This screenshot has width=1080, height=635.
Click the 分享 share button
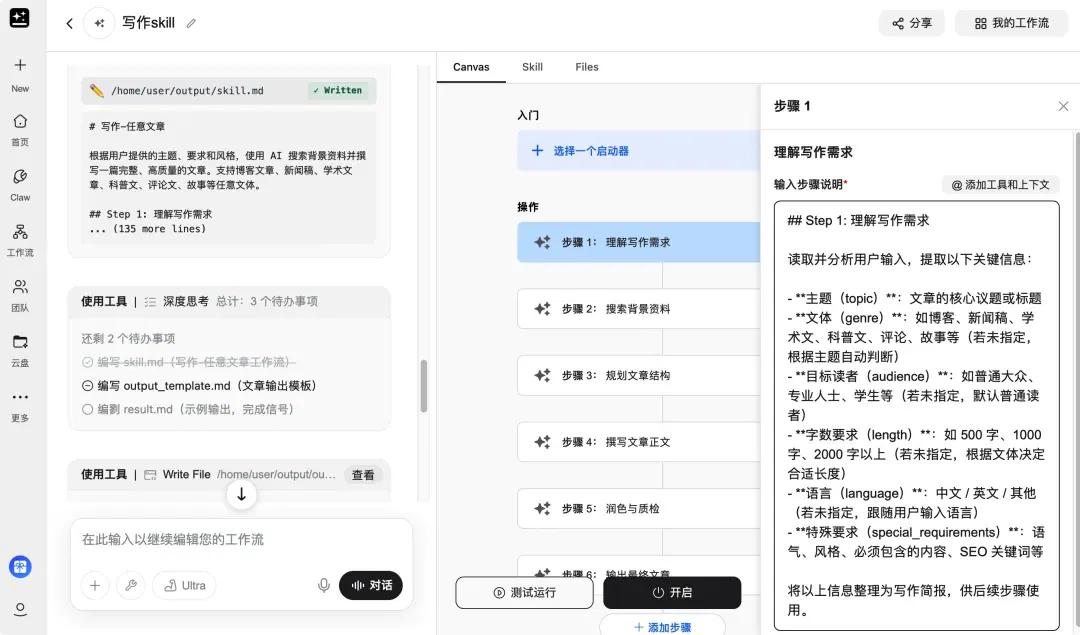click(911, 23)
